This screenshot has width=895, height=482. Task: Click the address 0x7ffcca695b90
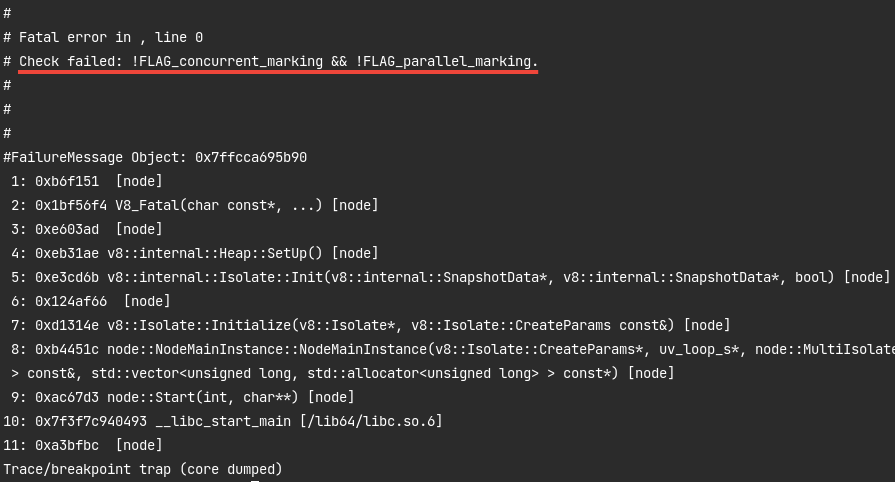[251, 157]
